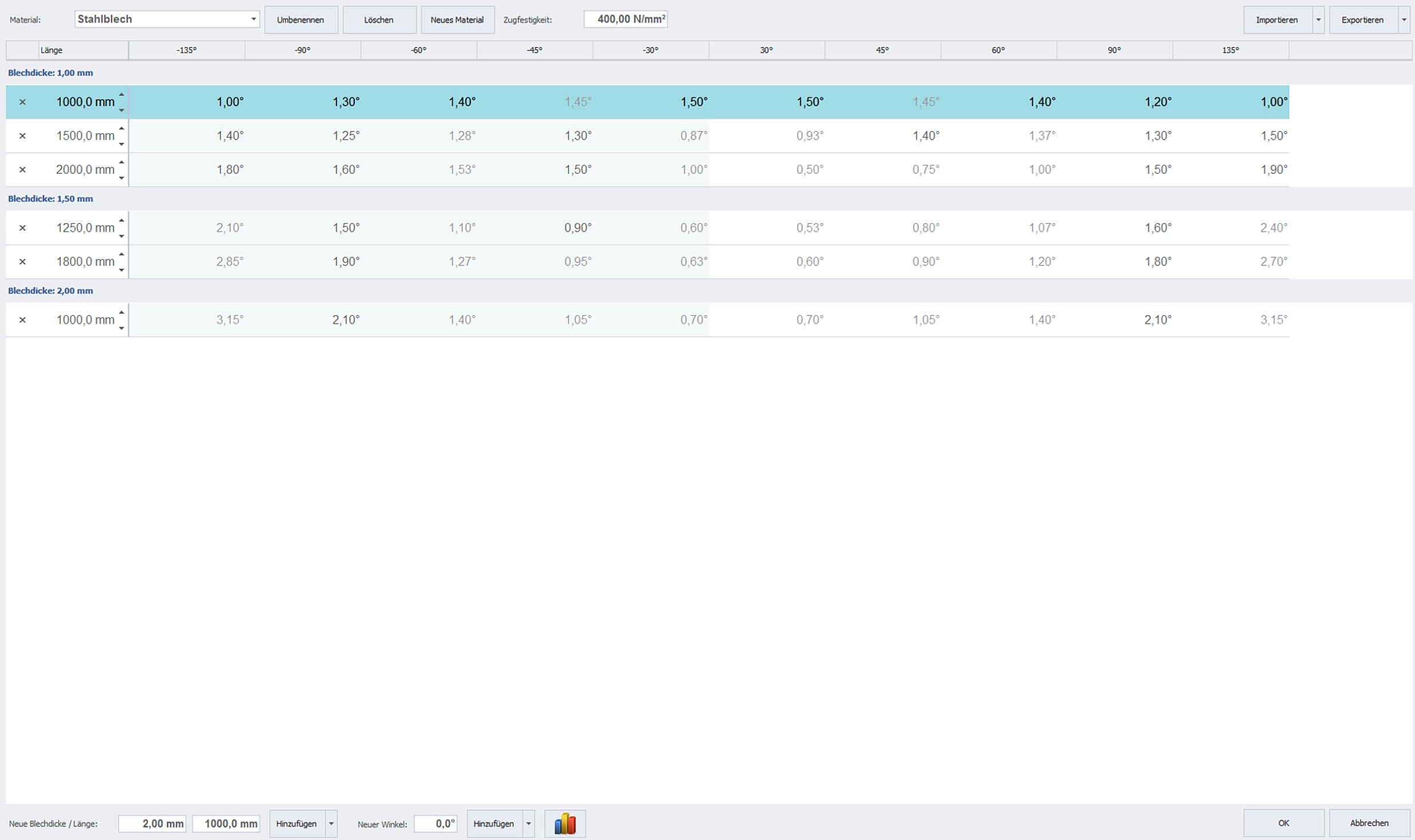The height and width of the screenshot is (840, 1415).
Task: Delete the 2000,0 mm length row
Action: 22,170
